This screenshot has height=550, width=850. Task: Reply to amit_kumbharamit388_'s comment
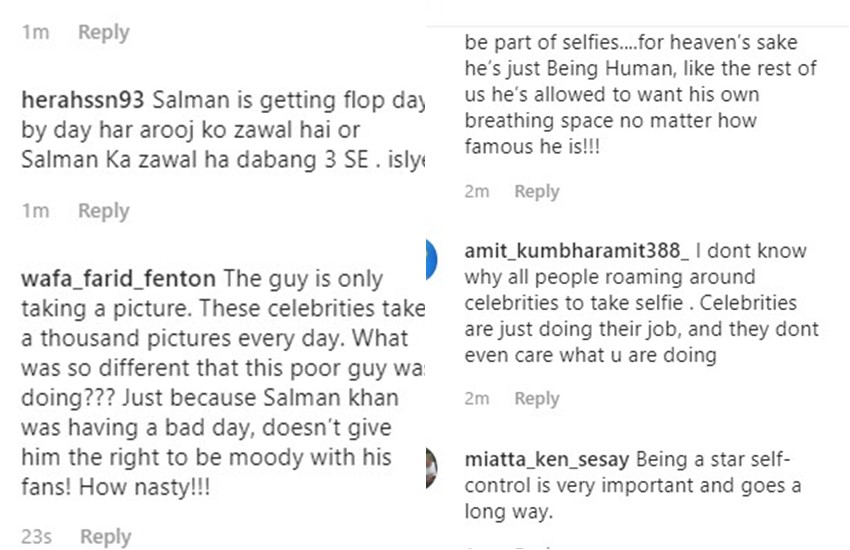coord(536,399)
